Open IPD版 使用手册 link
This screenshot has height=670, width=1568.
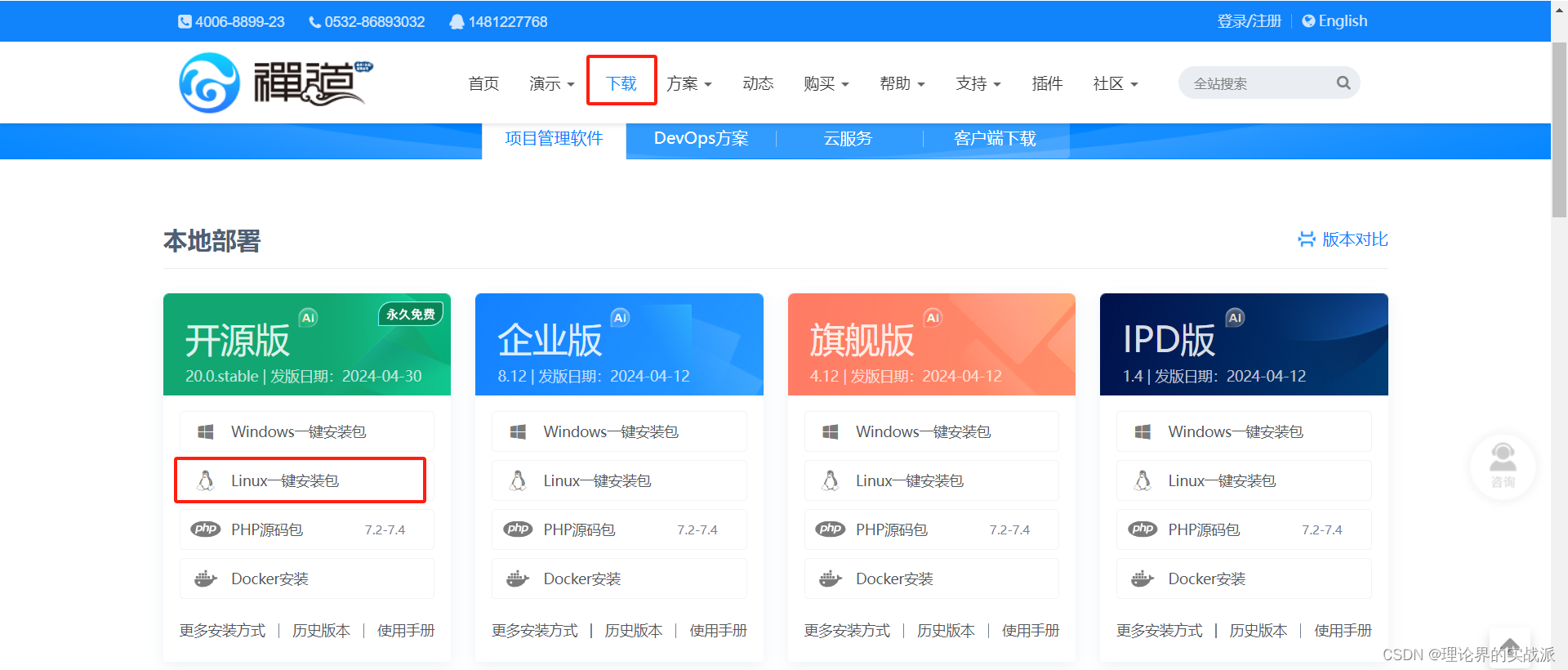(x=1343, y=631)
